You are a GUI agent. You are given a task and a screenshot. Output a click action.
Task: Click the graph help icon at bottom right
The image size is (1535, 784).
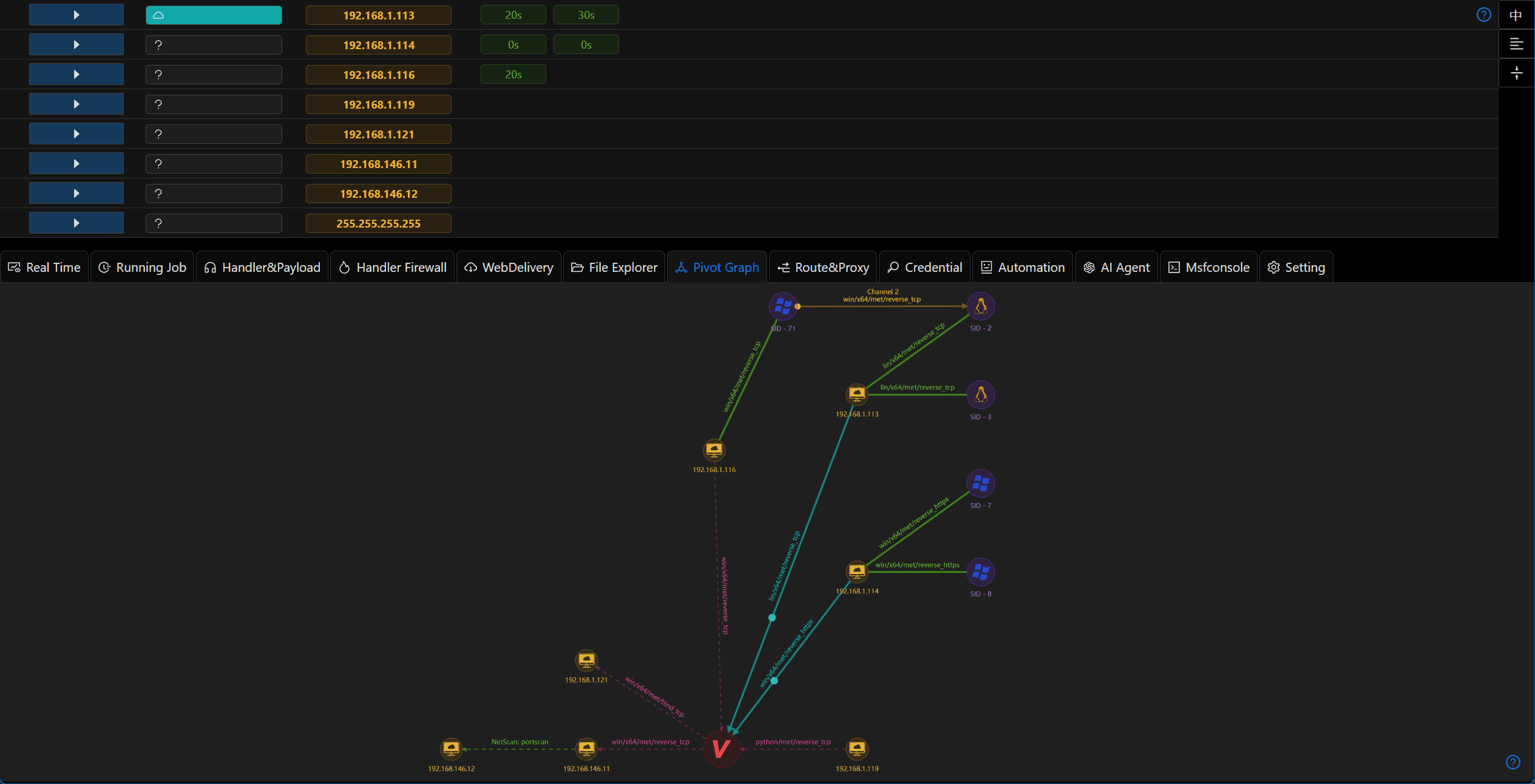pyautogui.click(x=1513, y=762)
